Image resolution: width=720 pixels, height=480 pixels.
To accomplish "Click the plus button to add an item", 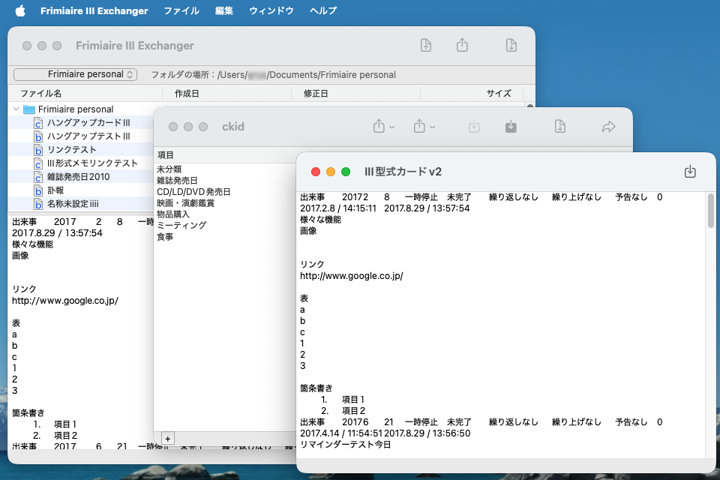I will coord(167,438).
